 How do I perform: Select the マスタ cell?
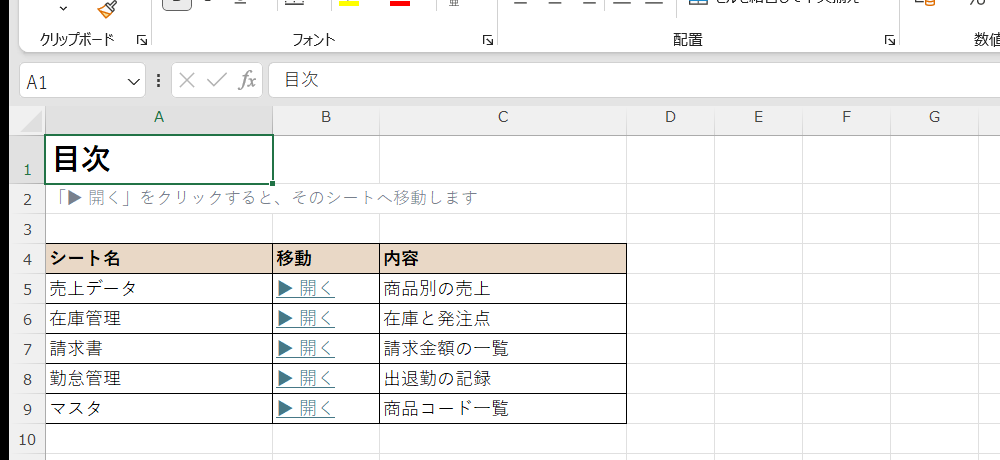[x=159, y=408]
